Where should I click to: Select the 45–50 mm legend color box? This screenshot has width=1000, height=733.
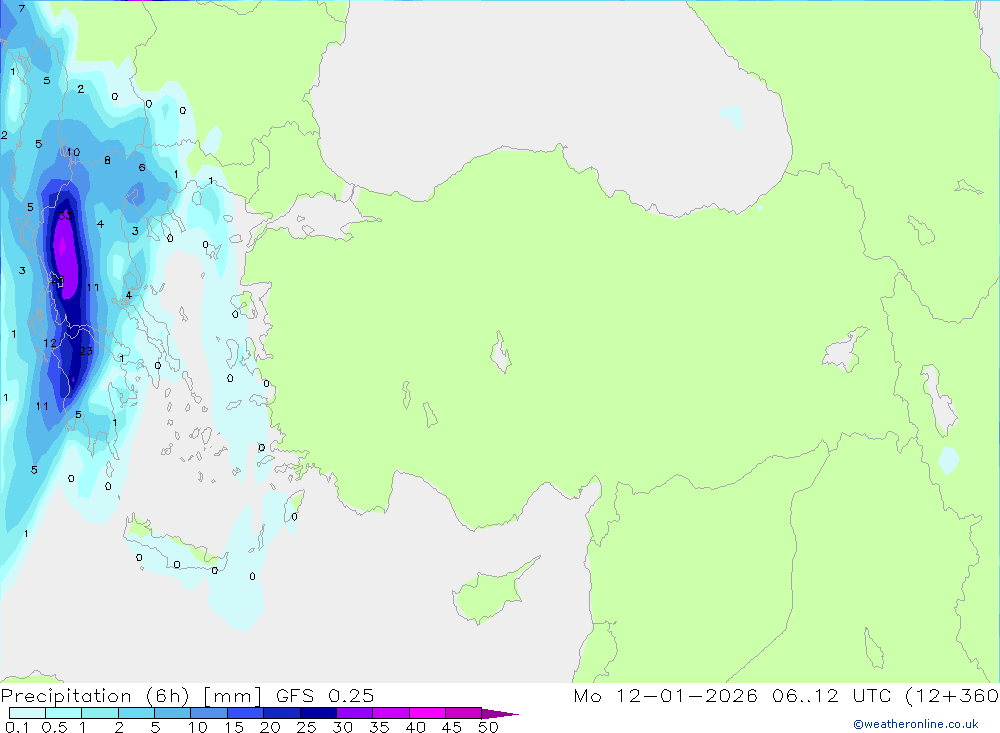(x=463, y=713)
